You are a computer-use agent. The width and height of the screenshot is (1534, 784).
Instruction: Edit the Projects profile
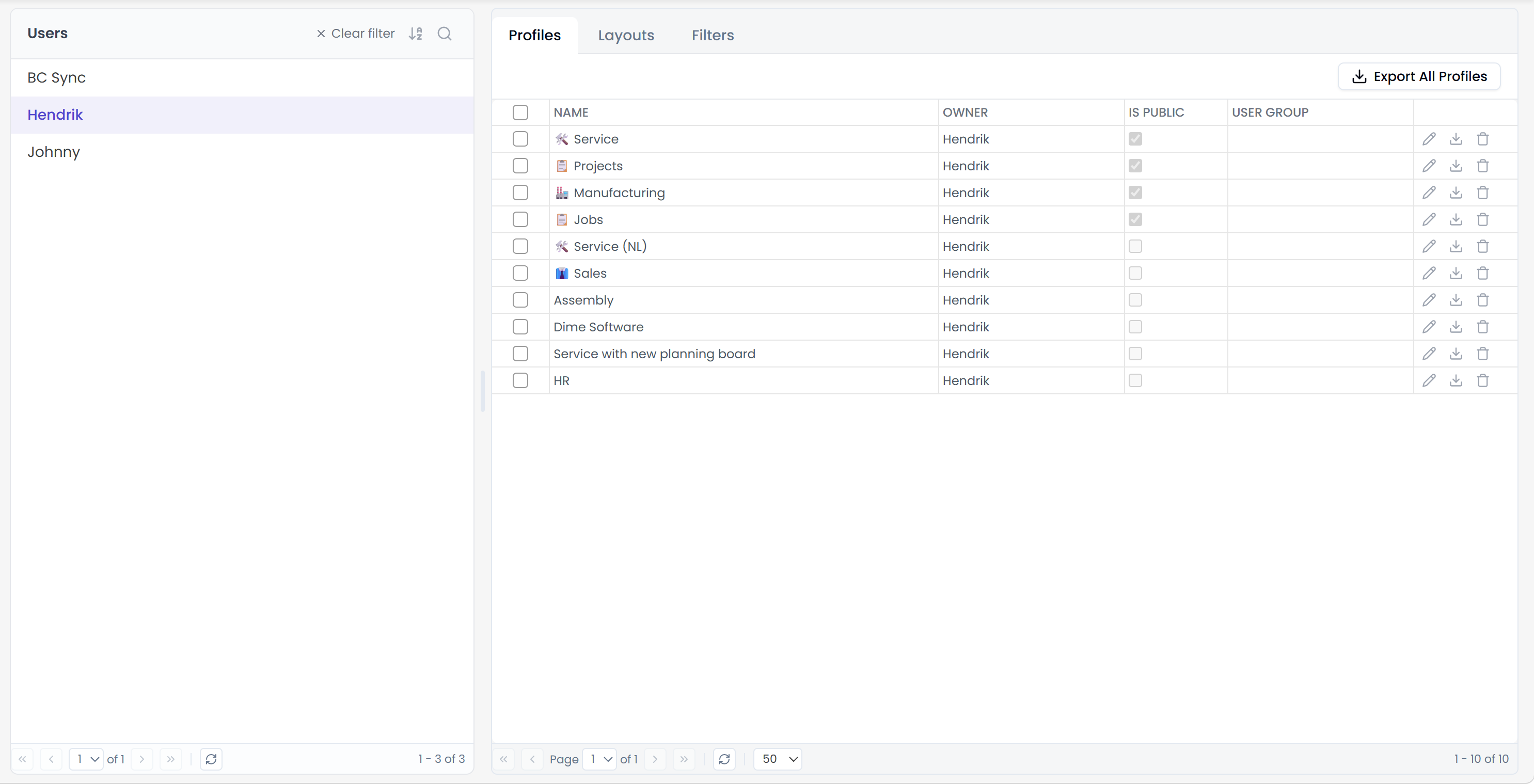pyautogui.click(x=1429, y=166)
